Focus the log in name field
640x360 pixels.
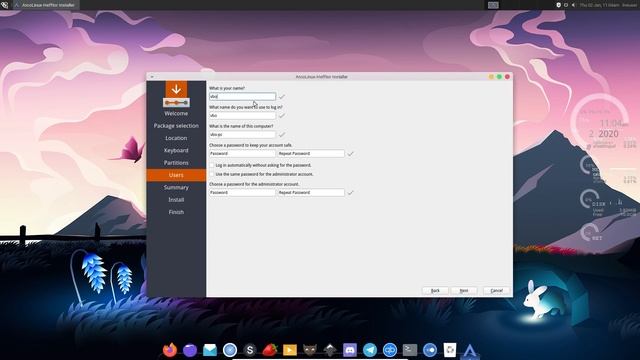[x=242, y=116]
